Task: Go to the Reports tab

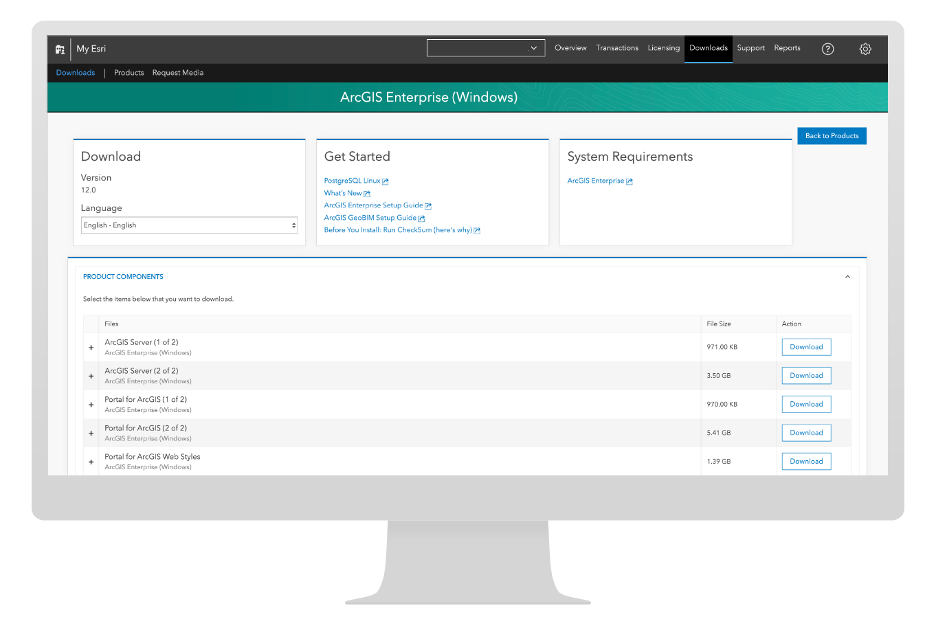Action: click(787, 48)
